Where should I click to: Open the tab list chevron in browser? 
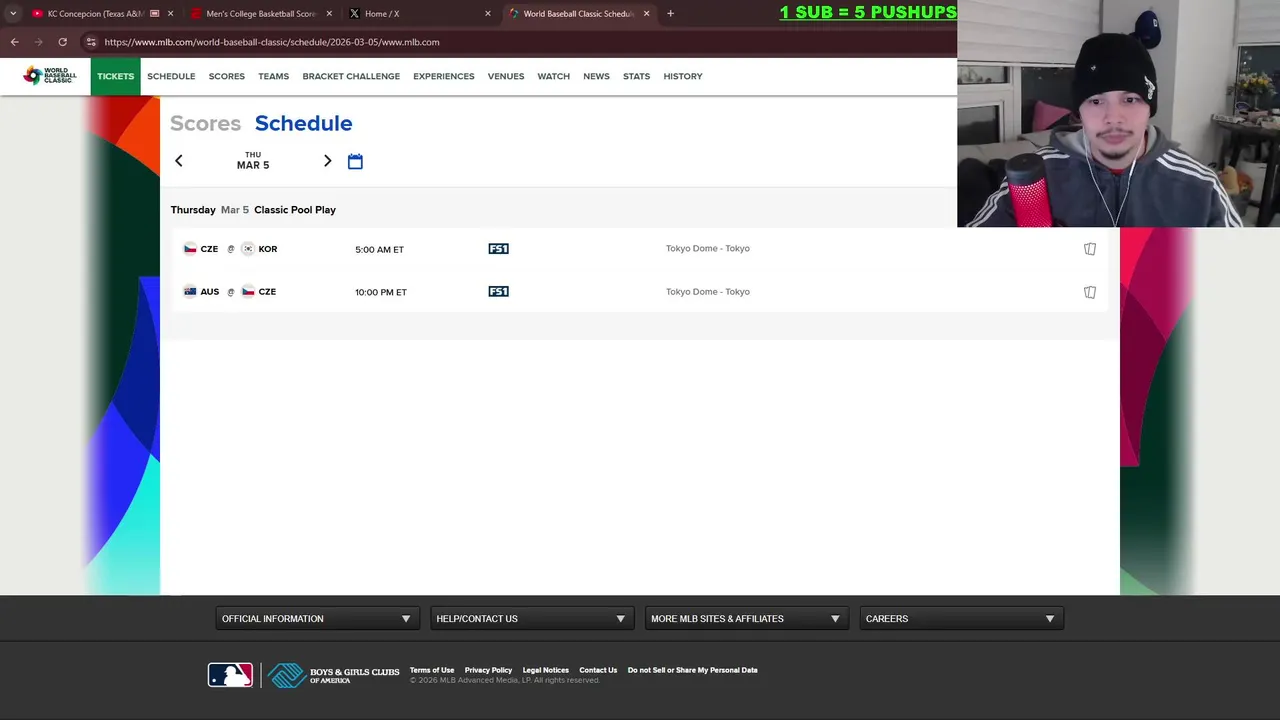click(13, 14)
